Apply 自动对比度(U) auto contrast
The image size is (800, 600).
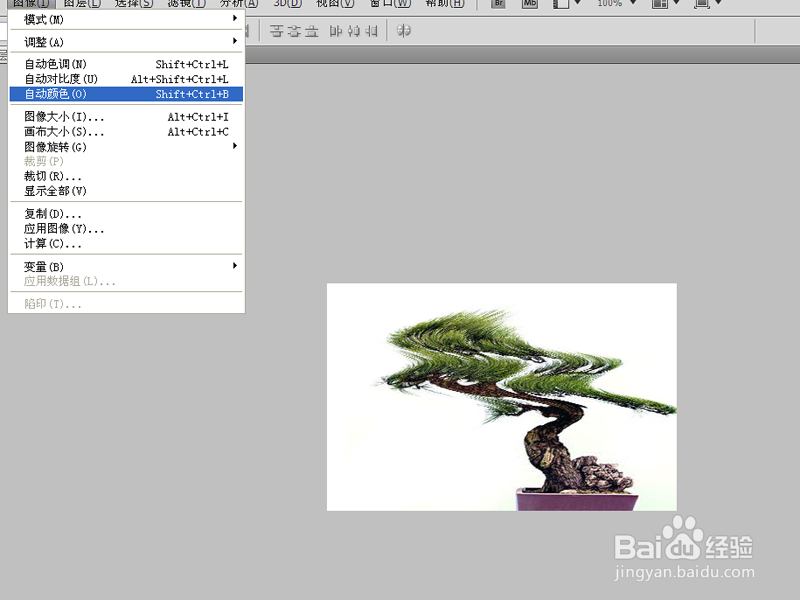coord(126,79)
